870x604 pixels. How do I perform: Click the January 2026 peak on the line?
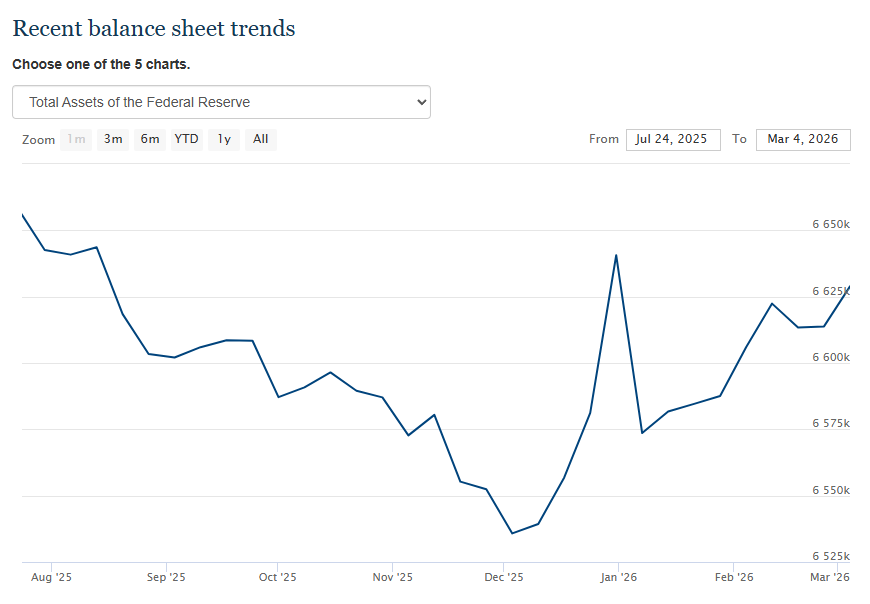(616, 255)
